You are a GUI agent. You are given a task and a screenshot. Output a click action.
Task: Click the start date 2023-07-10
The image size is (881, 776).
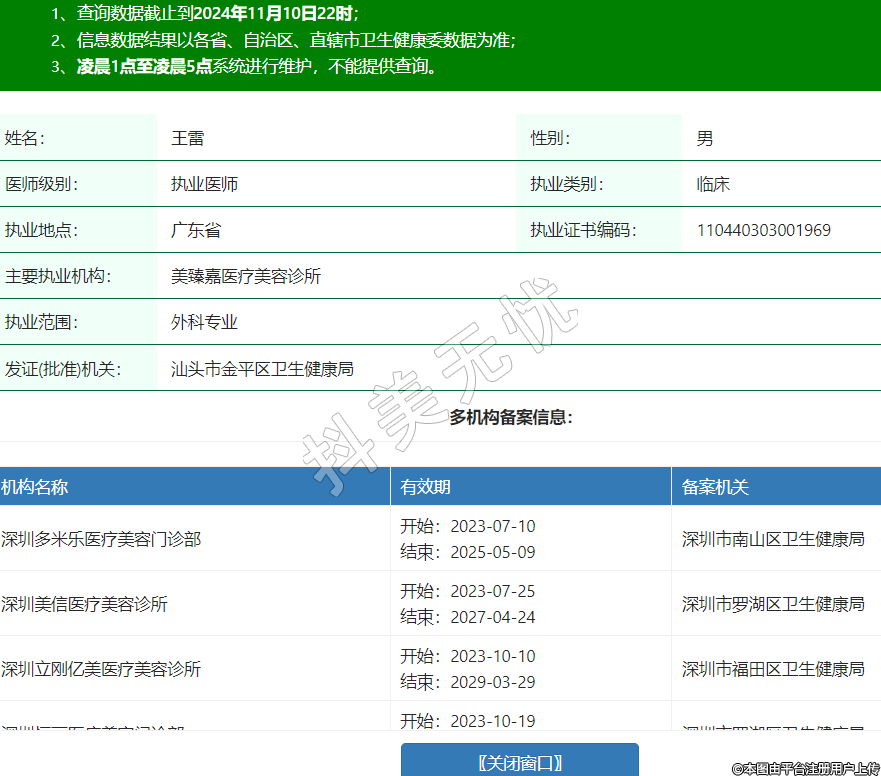click(492, 526)
